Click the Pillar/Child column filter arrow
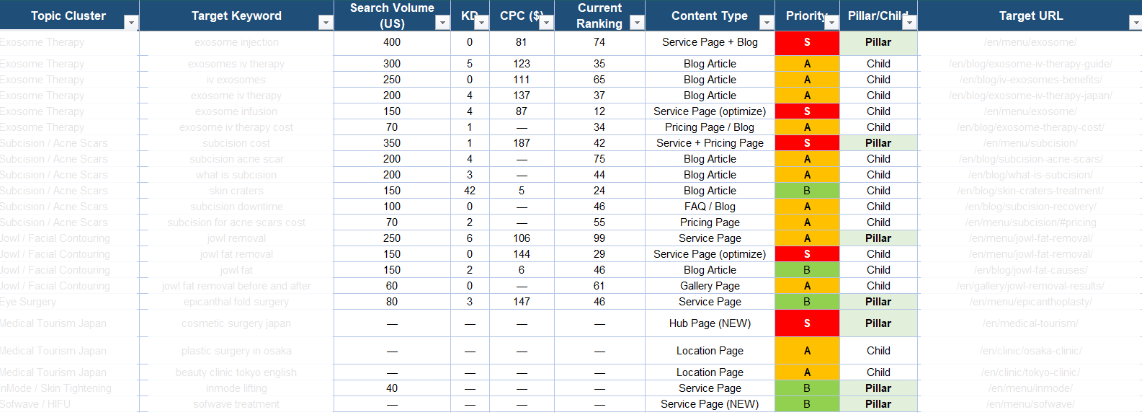The image size is (1142, 413). pos(907,23)
